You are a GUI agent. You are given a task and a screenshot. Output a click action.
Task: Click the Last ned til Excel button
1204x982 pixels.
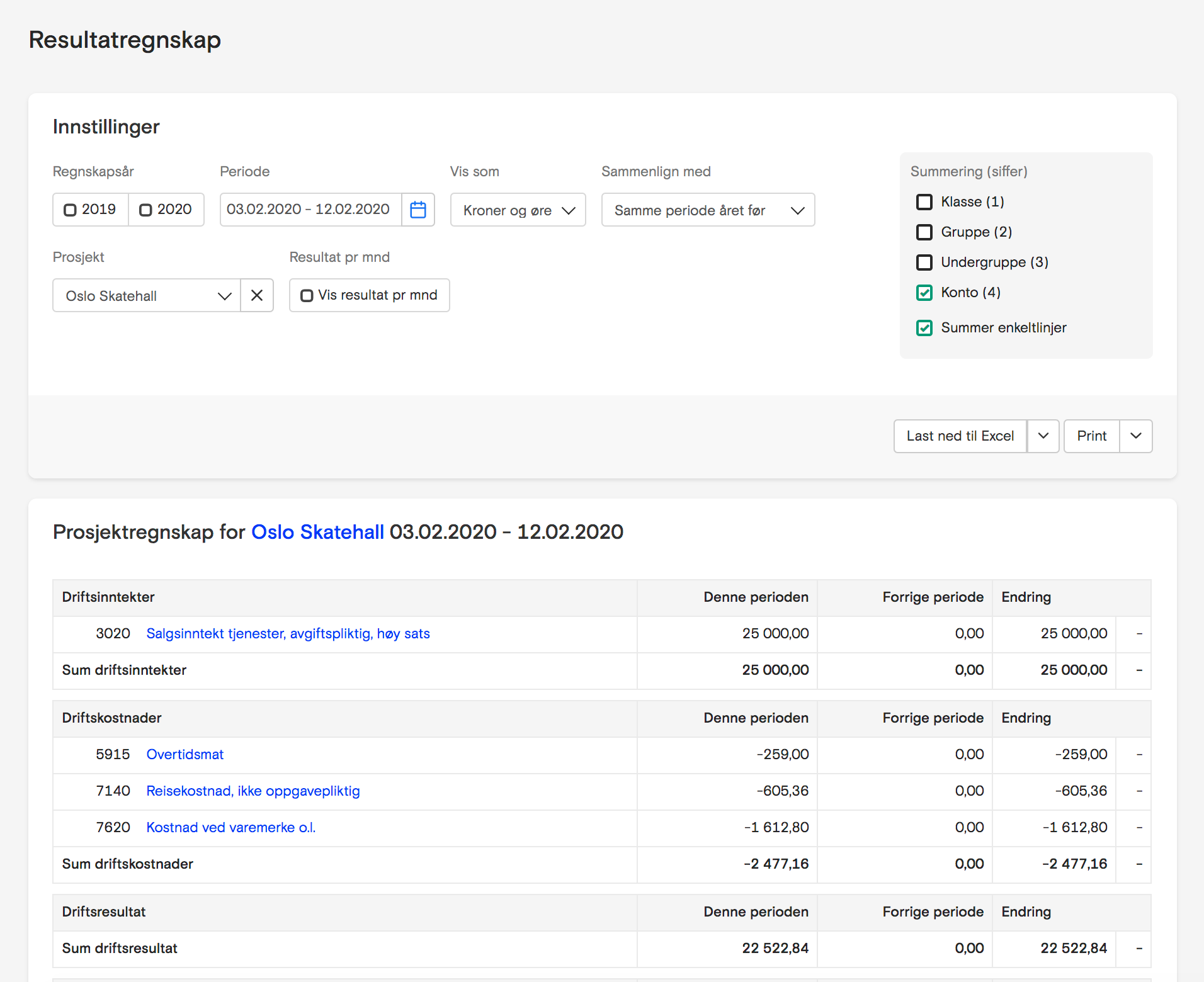click(960, 436)
